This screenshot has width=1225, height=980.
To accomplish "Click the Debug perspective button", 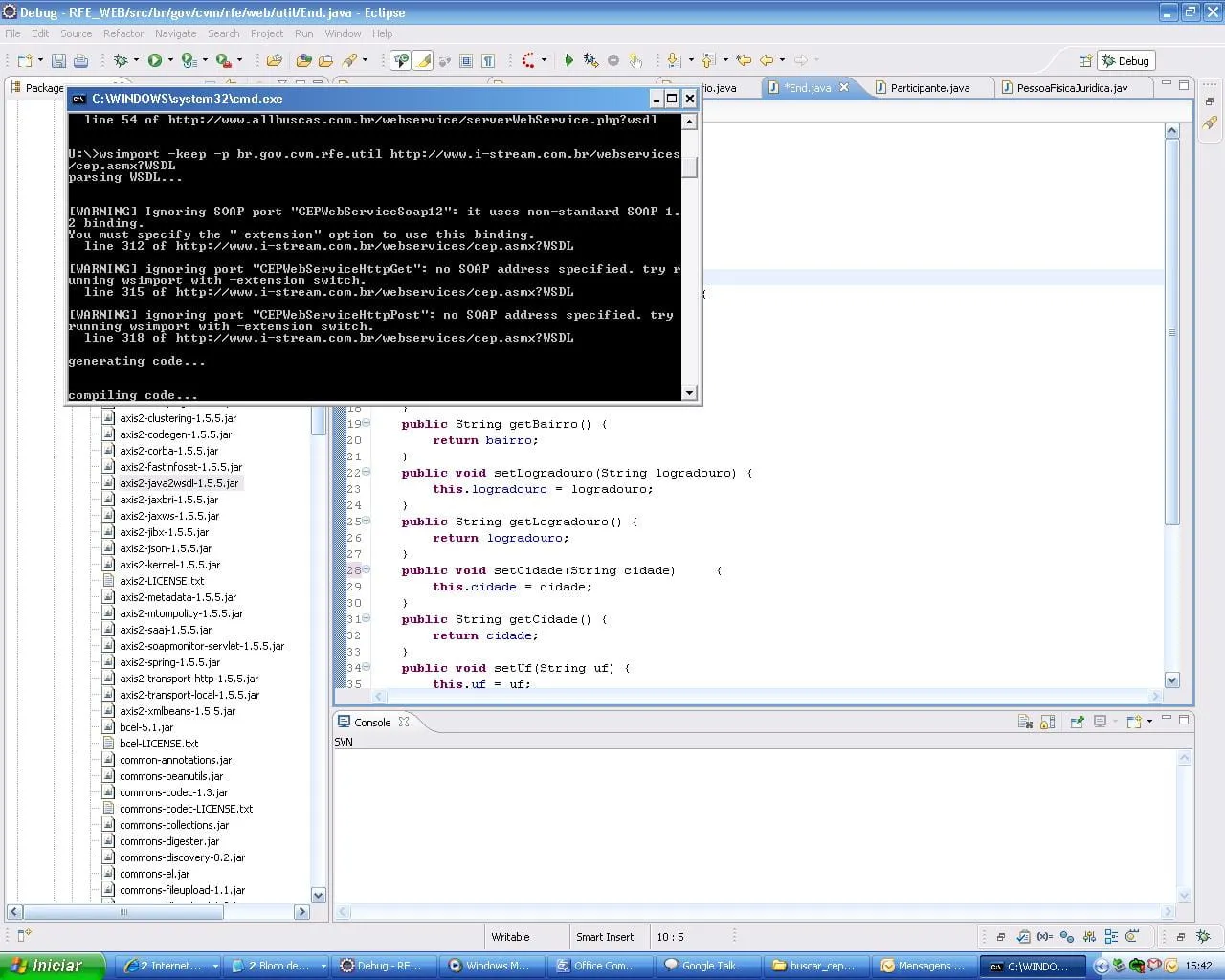I will (1125, 60).
